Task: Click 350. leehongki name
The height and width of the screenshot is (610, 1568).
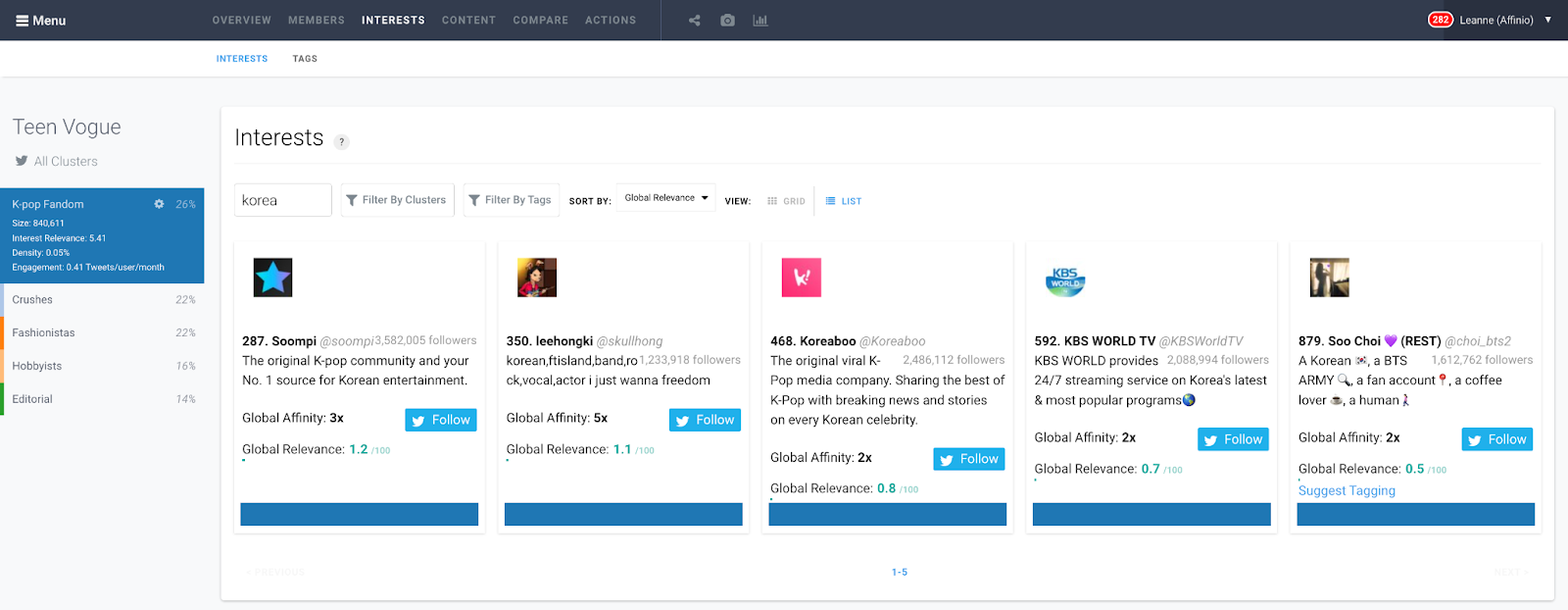Action: (x=550, y=341)
